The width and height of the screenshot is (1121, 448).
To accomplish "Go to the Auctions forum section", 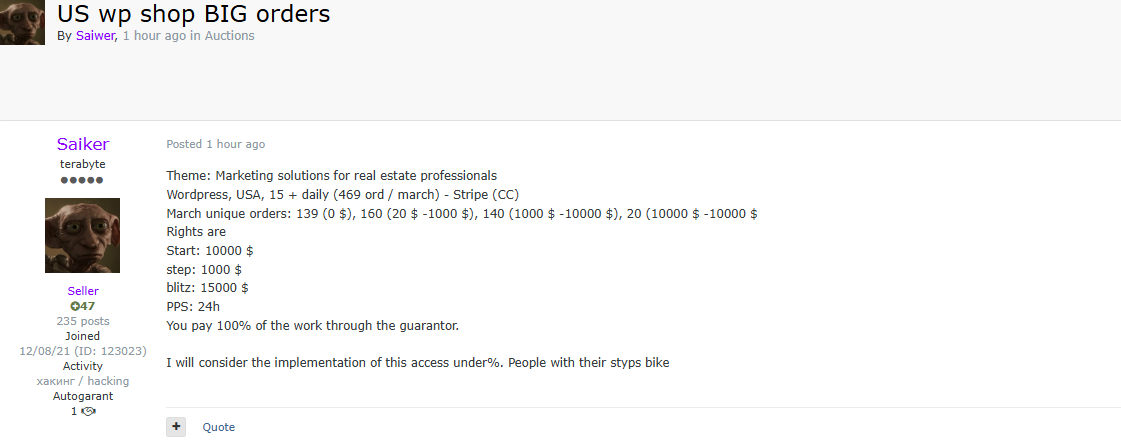I will click(x=229, y=36).
